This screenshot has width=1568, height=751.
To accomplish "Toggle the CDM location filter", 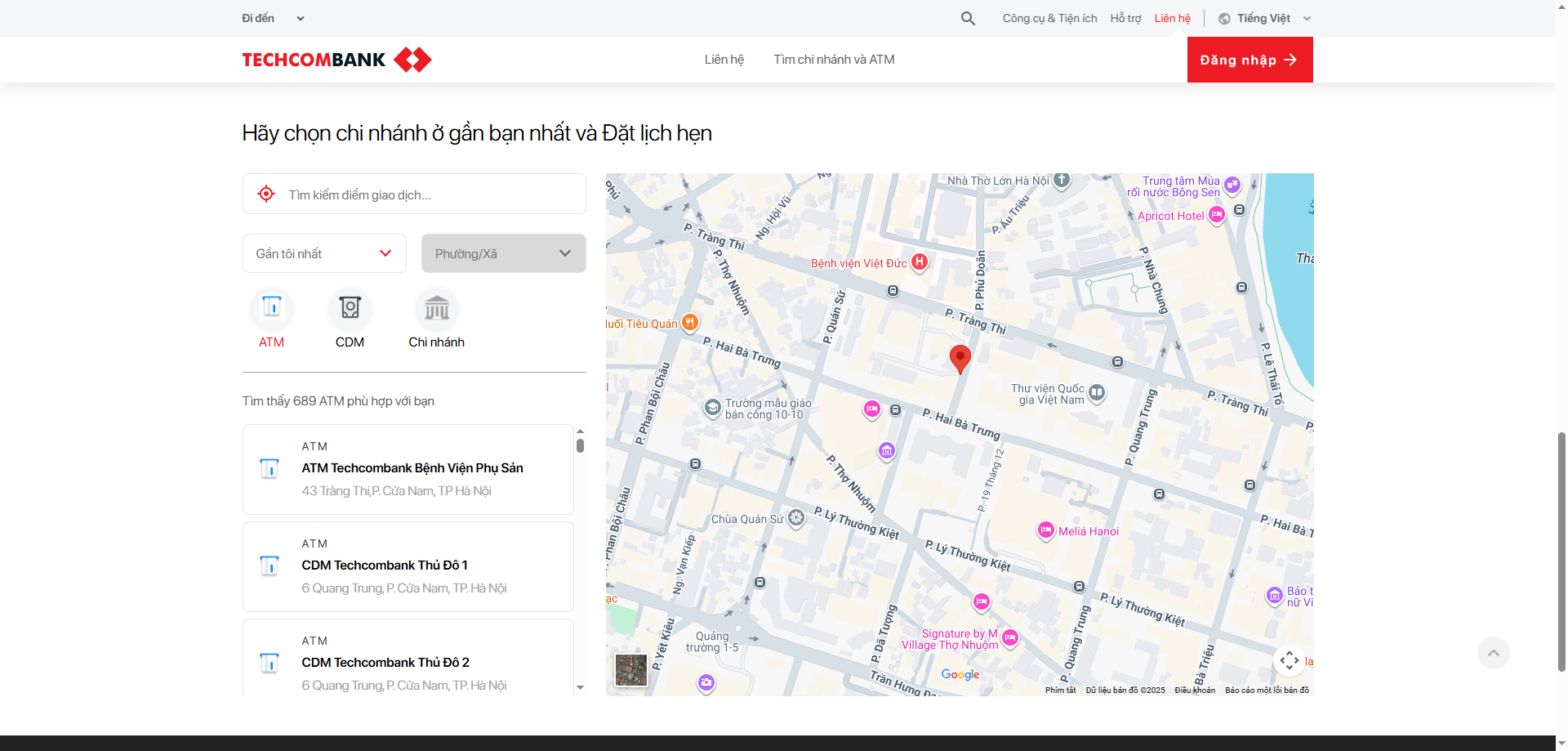I will [x=350, y=319].
